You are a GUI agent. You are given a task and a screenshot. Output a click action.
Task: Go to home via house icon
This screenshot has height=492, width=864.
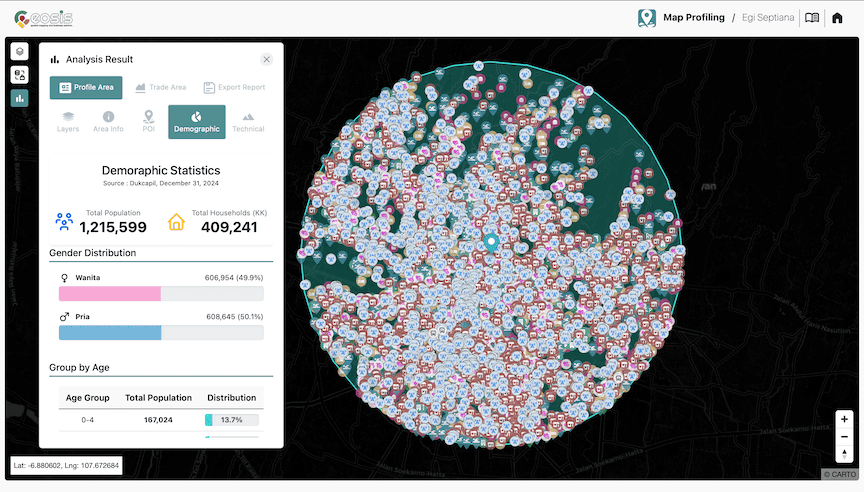point(838,18)
